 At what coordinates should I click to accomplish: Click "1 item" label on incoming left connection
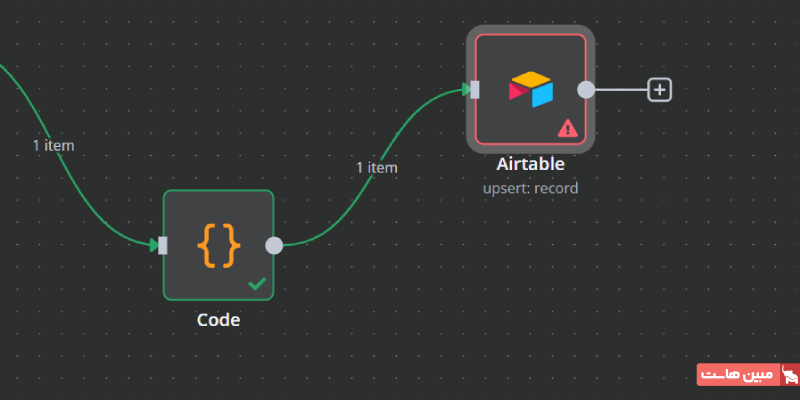(x=53, y=145)
